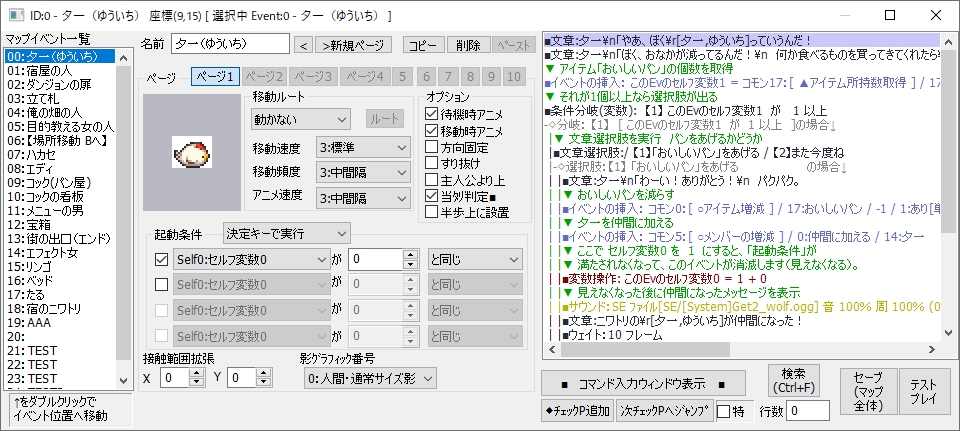Screen dimensions: 960x431
Task: Select event 07:ハカセ
Action: click(x=60, y=154)
